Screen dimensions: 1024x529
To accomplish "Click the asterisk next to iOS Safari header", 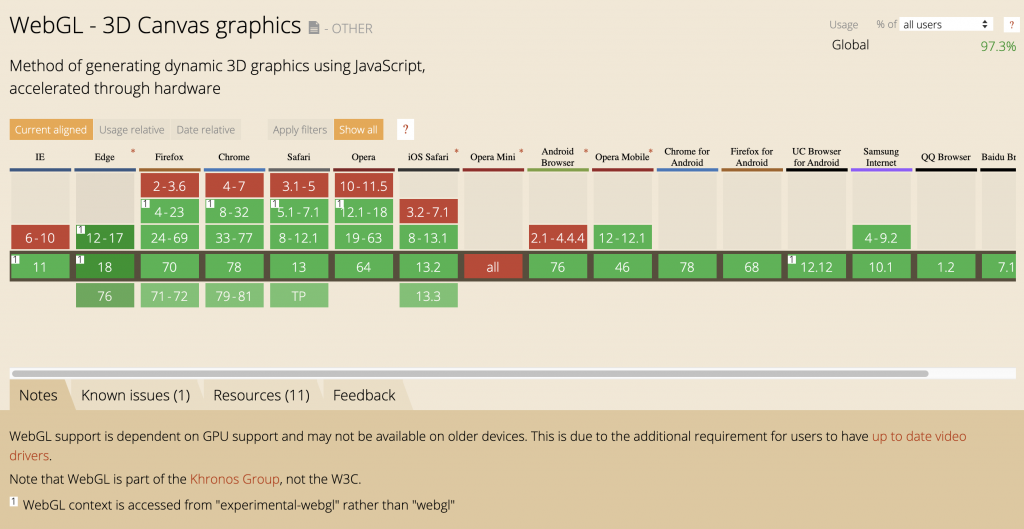I will 456,153.
